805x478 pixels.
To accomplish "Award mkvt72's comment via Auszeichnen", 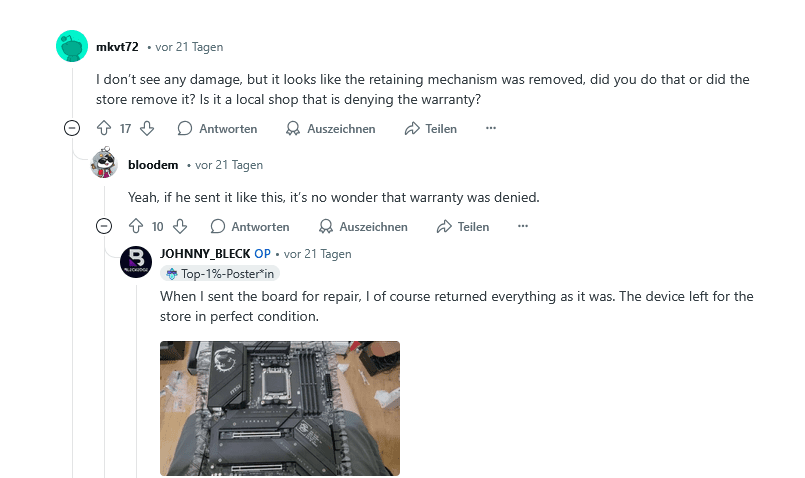I will coord(330,129).
